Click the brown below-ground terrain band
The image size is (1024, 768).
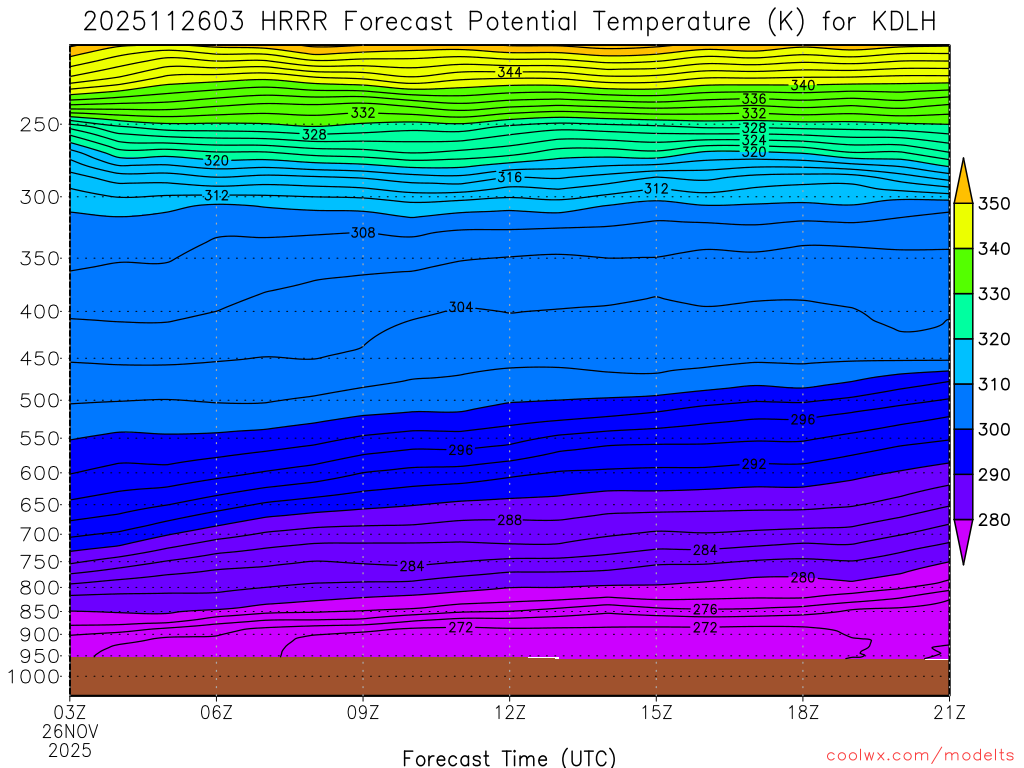click(x=509, y=676)
